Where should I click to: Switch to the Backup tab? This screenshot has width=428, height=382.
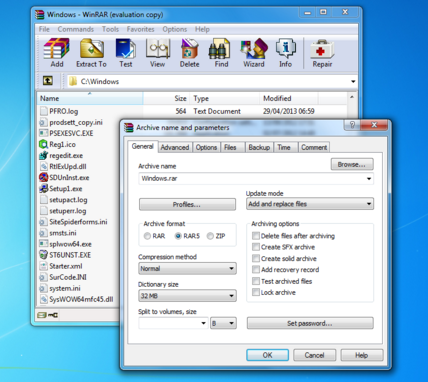click(259, 147)
